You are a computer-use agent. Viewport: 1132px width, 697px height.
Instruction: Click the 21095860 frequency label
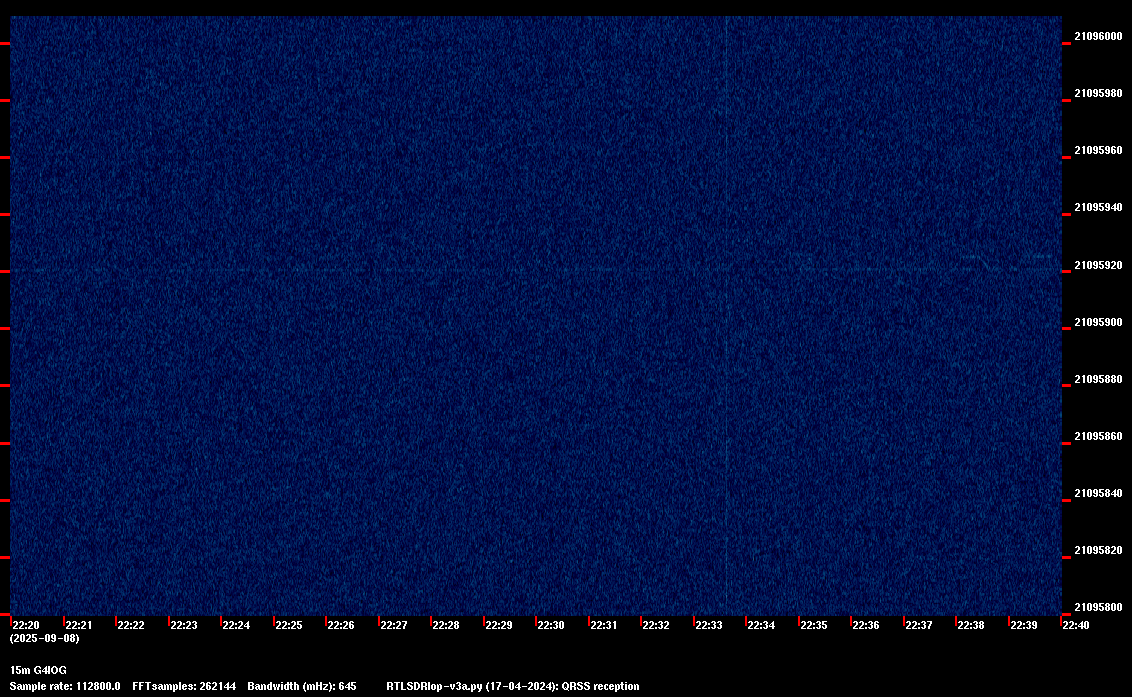click(1098, 436)
